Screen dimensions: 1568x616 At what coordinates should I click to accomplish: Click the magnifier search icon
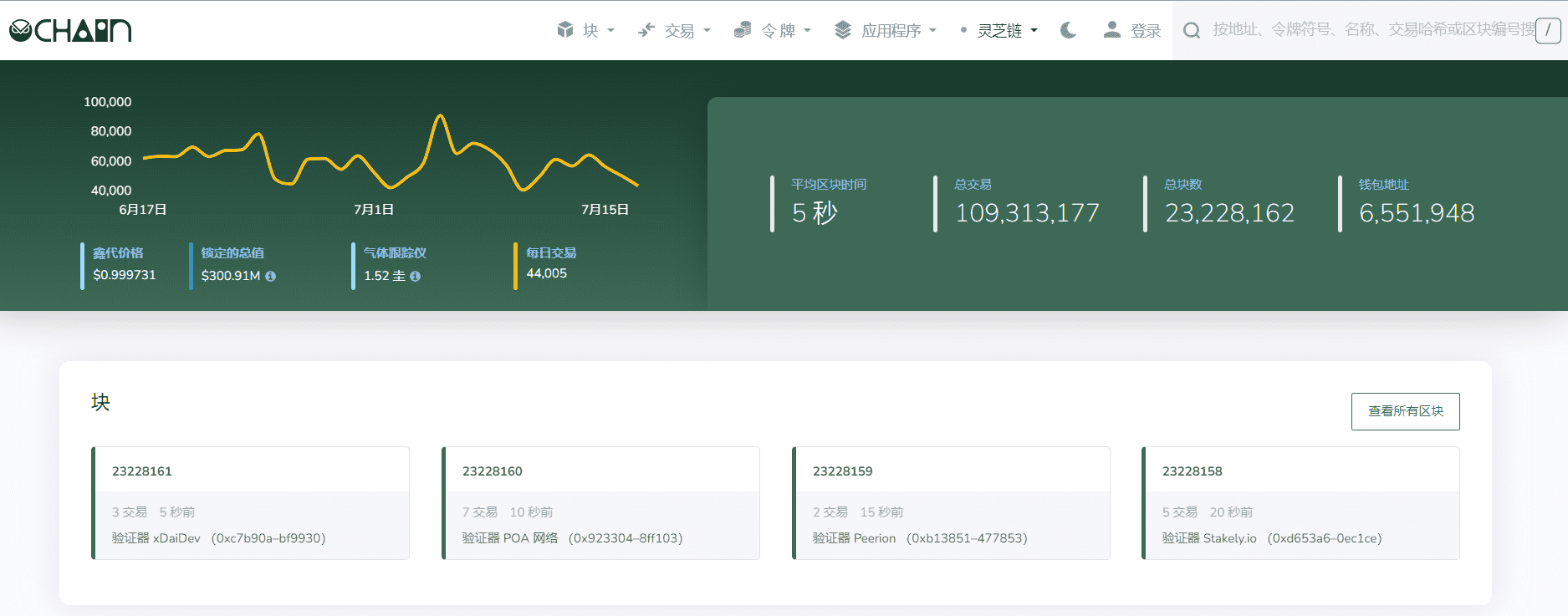coord(1192,31)
